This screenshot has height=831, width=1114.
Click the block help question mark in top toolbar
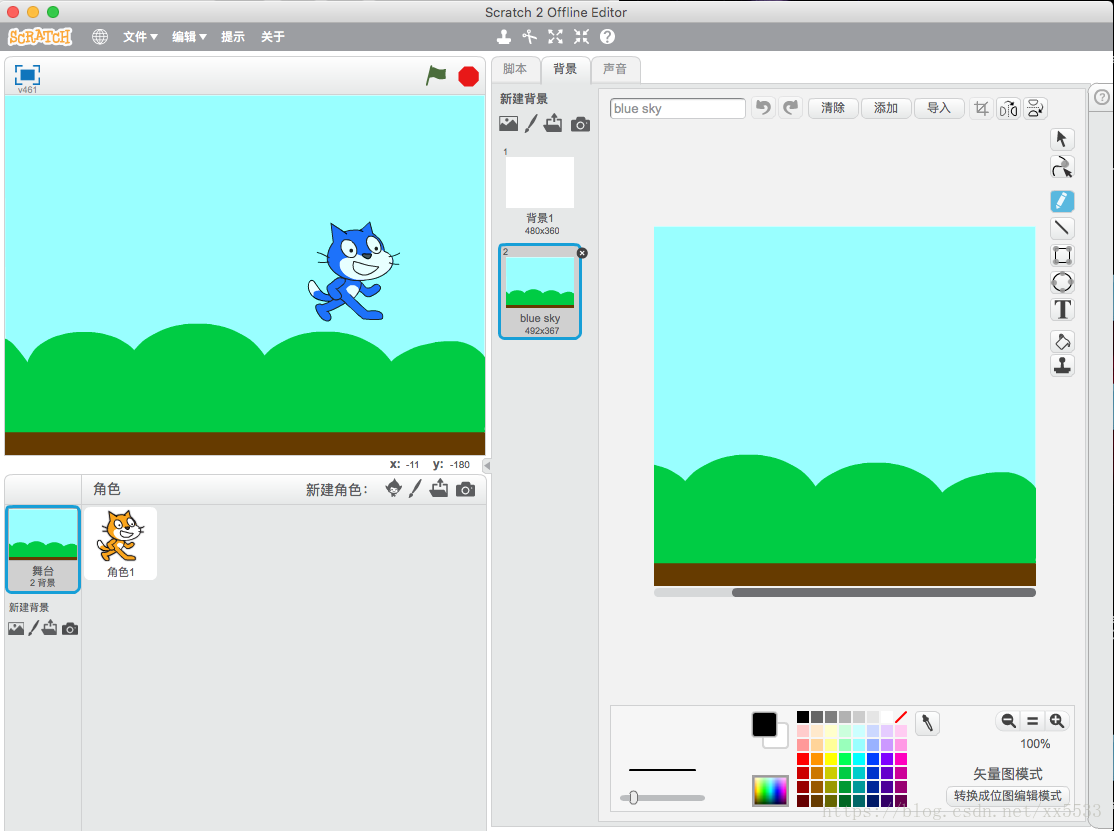(607, 36)
